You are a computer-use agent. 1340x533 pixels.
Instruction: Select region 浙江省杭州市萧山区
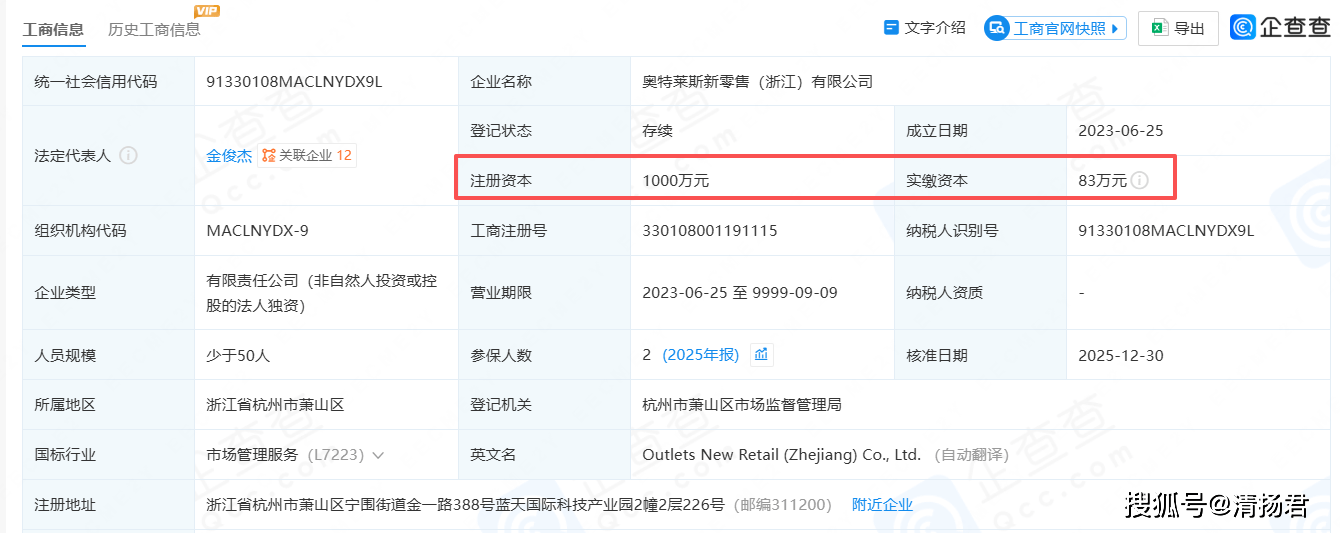[x=275, y=405]
